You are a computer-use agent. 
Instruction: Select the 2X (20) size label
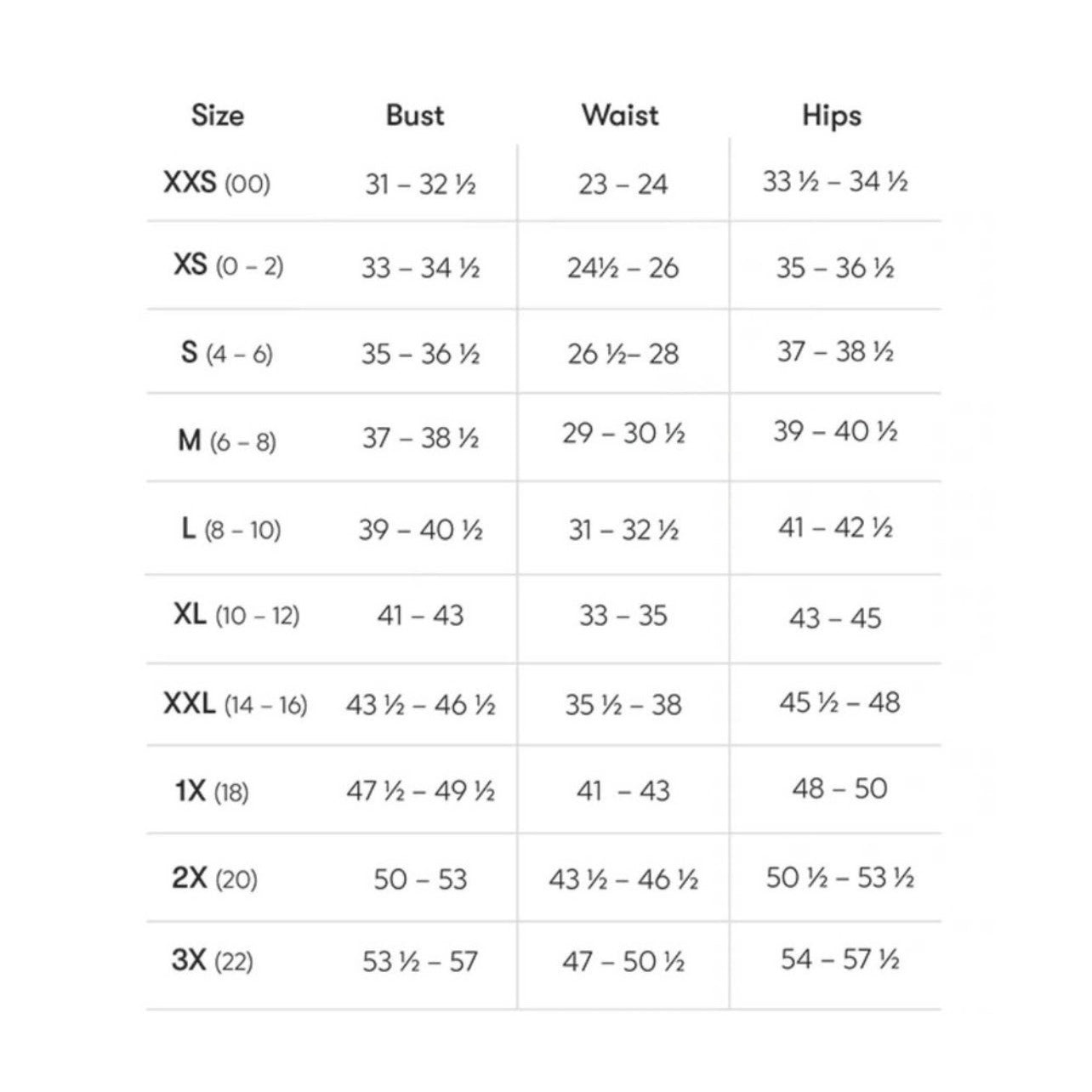pos(214,879)
